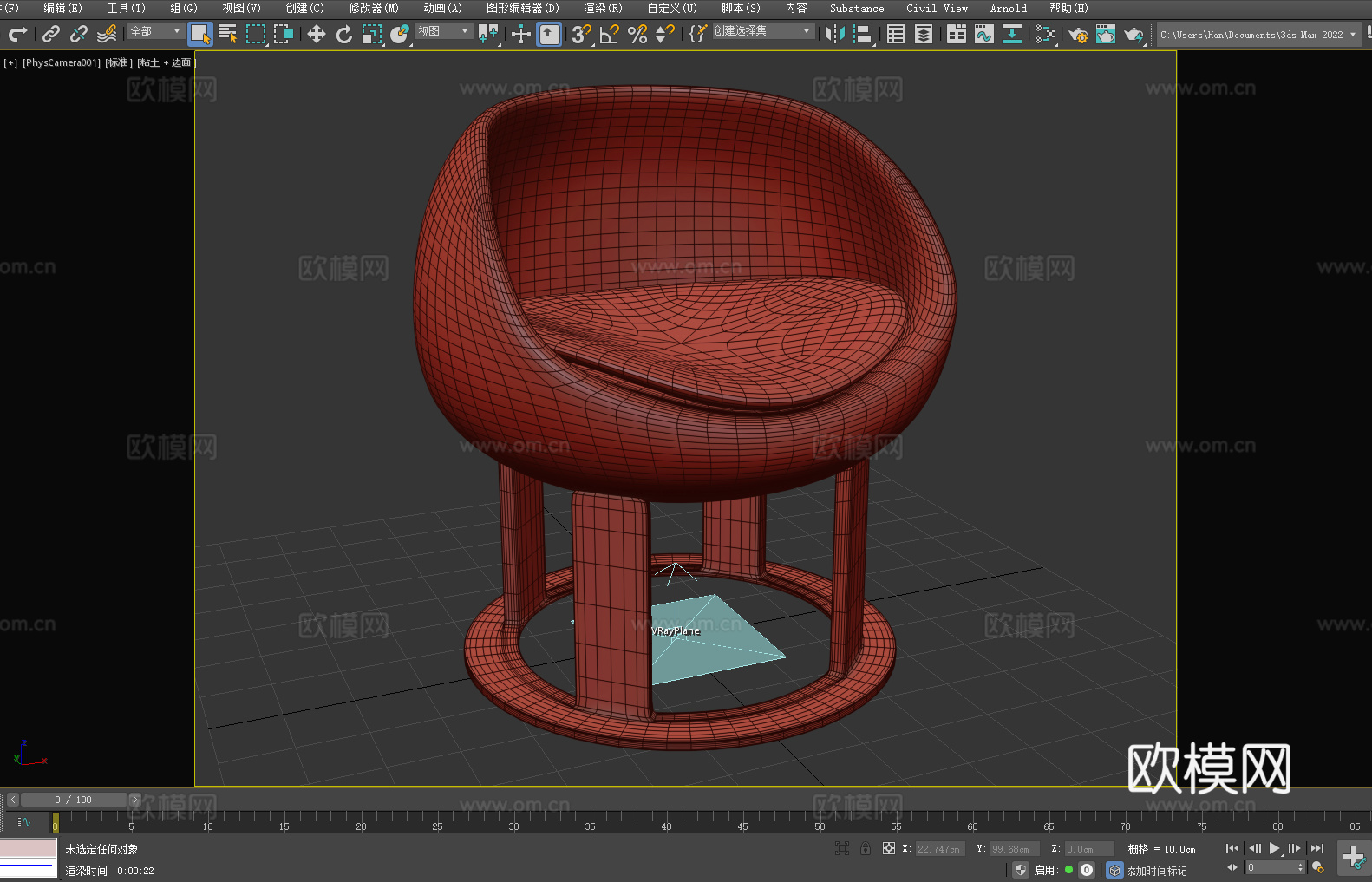
Task: Activate the Select Object tool
Action: [x=200, y=34]
